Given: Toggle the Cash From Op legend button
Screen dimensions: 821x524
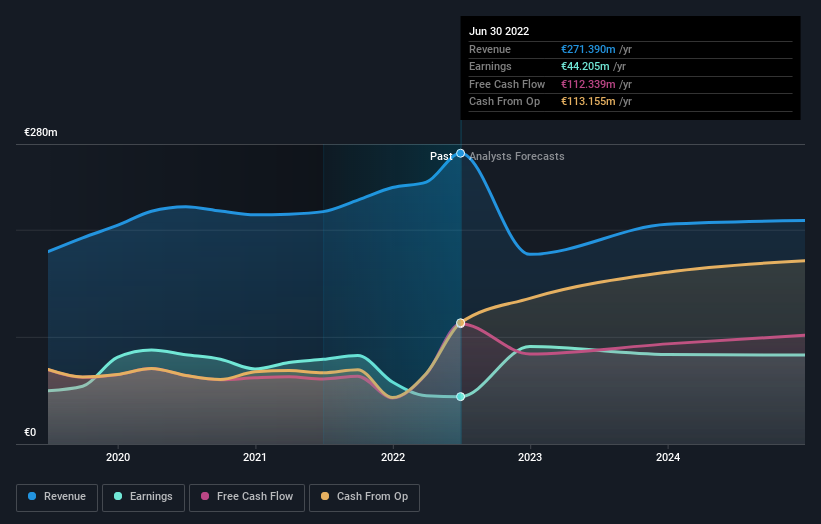Looking at the screenshot, I should [364, 497].
